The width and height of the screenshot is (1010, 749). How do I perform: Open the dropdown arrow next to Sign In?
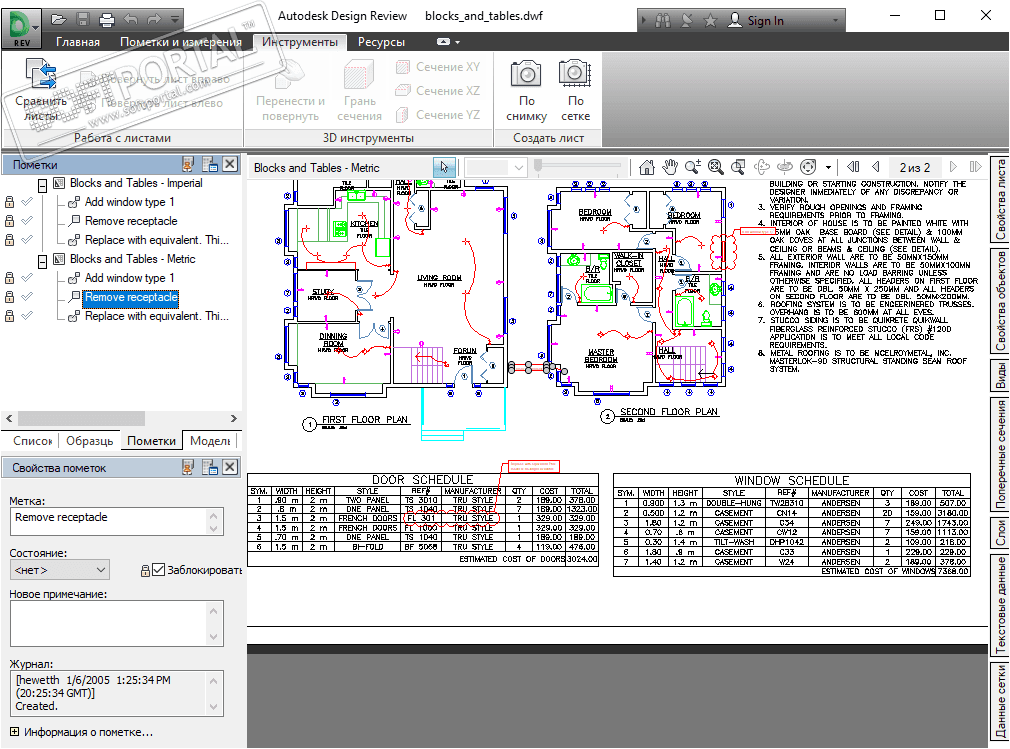[836, 21]
